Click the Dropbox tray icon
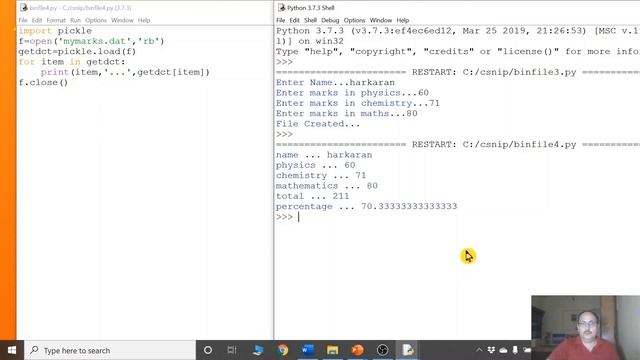Viewport: 640px width, 360px height. [x=491, y=350]
